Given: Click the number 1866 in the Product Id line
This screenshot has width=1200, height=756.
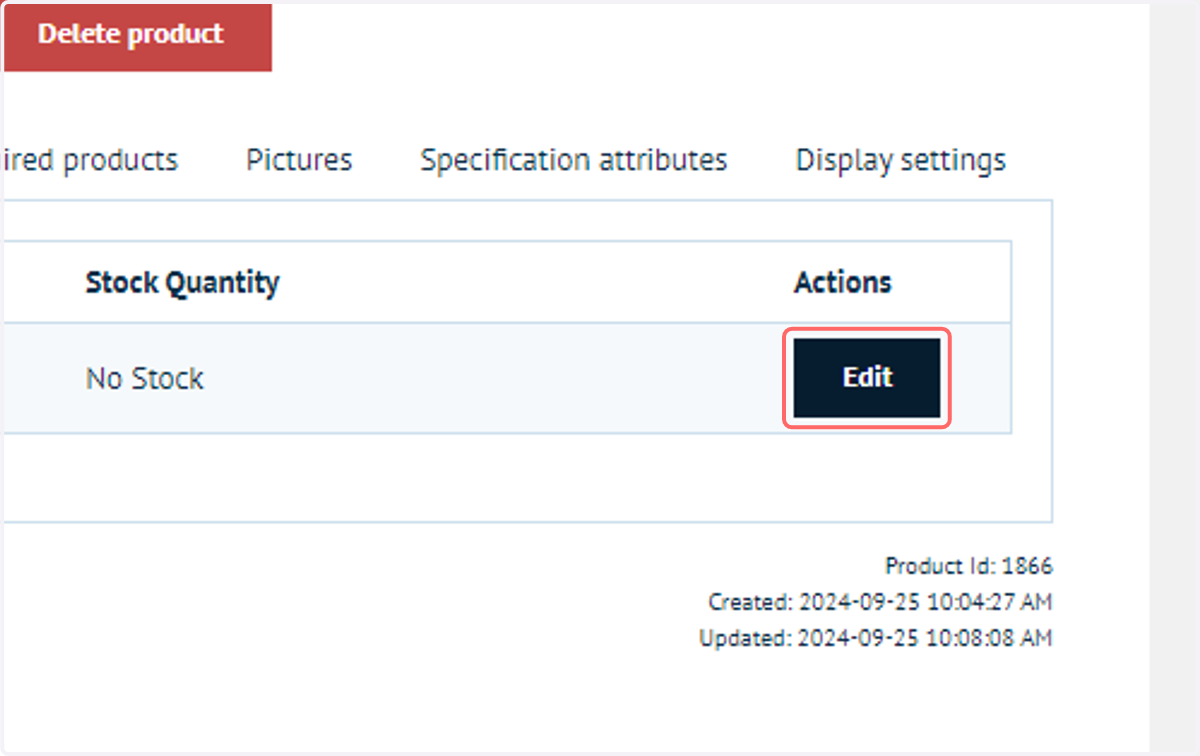Looking at the screenshot, I should (1027, 567).
